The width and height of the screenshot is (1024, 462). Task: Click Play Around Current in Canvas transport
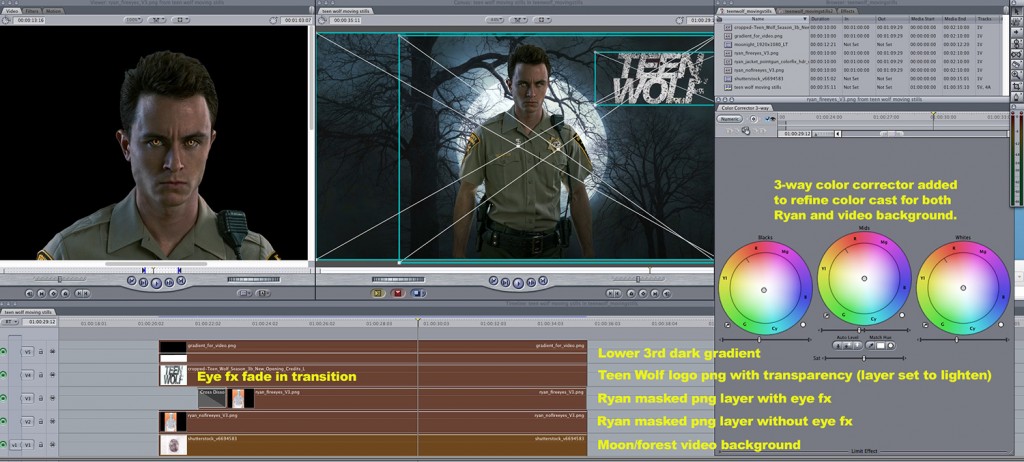(531, 282)
